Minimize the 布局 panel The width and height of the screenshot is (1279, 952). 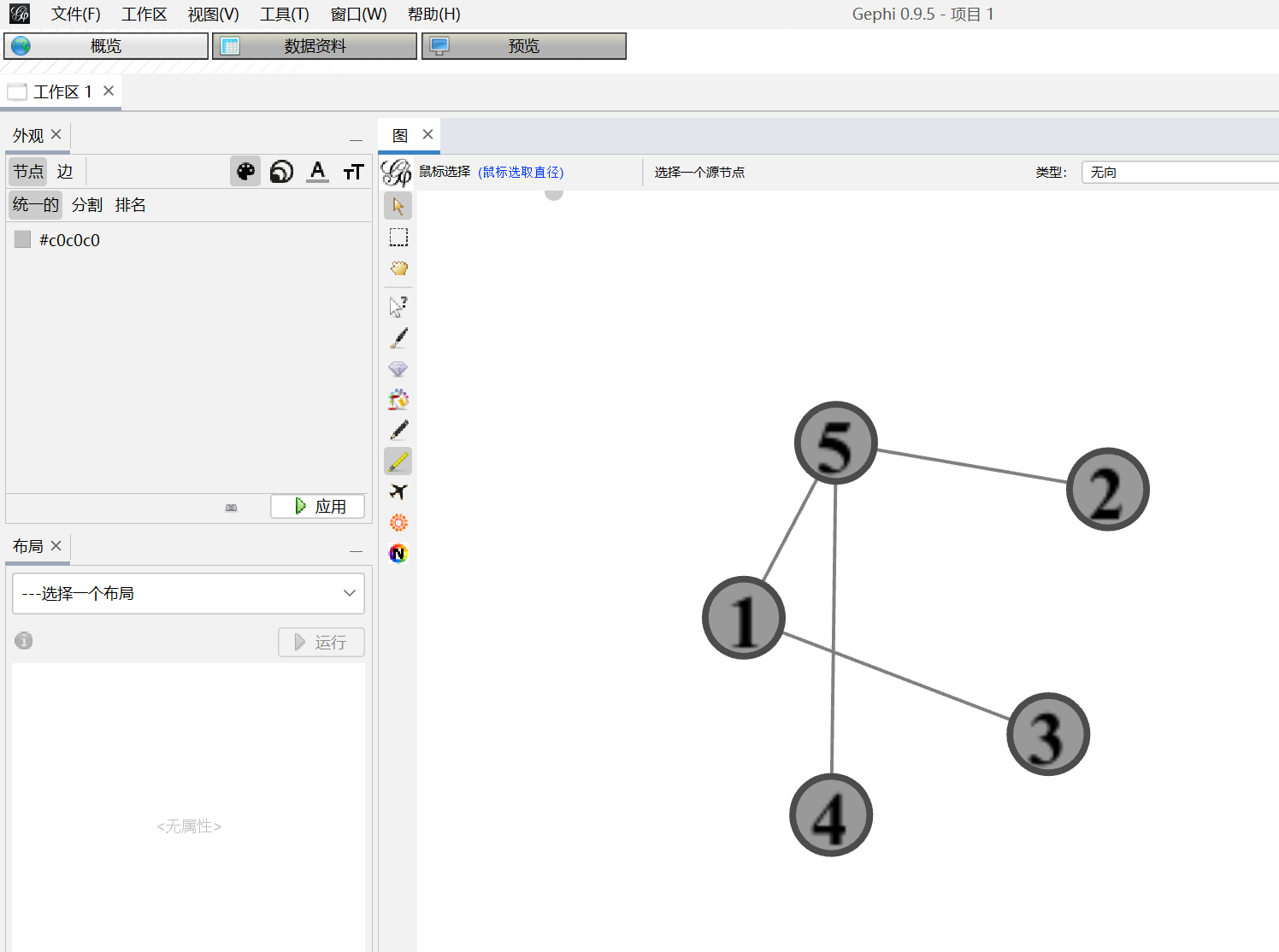click(356, 551)
